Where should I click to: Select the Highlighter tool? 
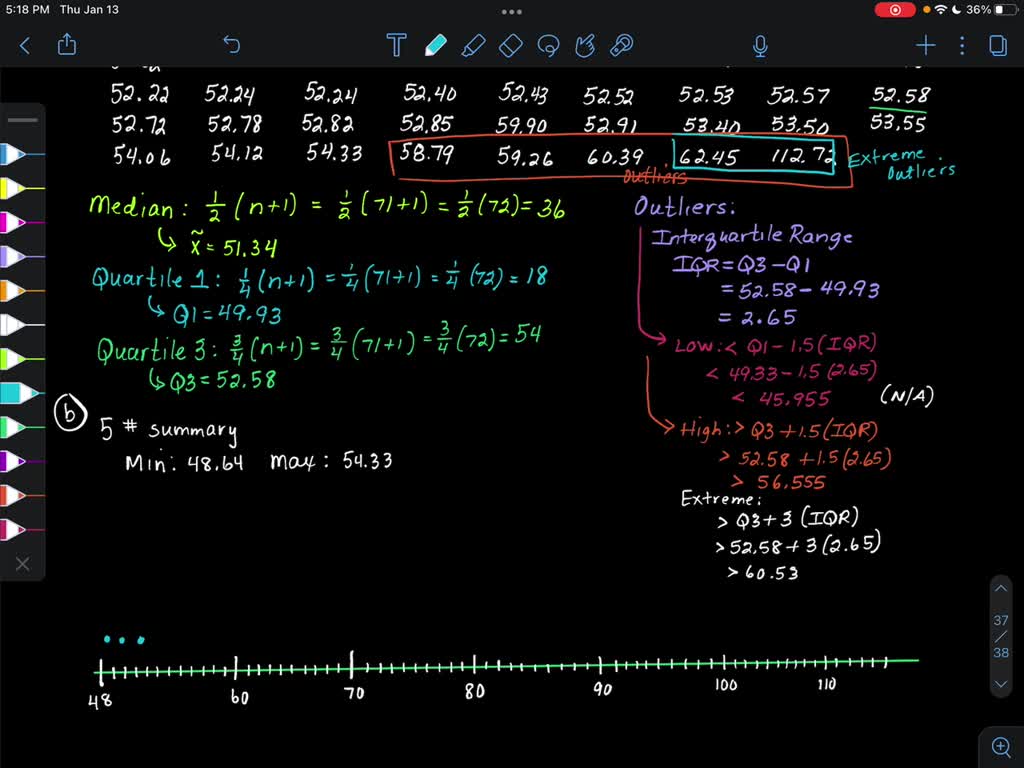click(x=473, y=45)
